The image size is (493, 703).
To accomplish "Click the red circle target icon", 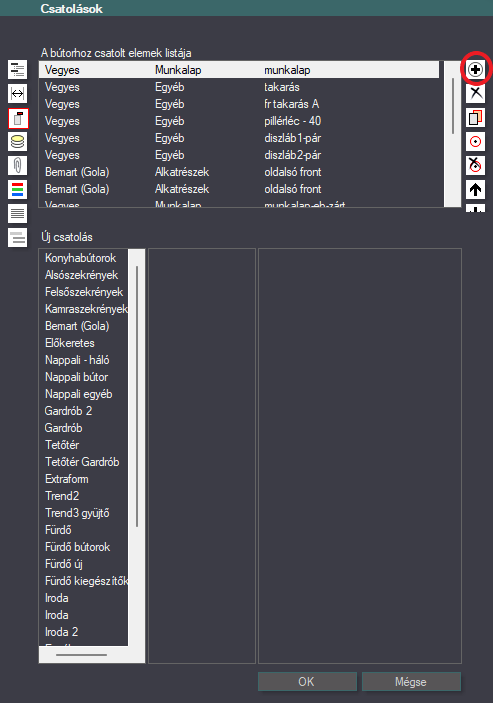I will (x=475, y=142).
